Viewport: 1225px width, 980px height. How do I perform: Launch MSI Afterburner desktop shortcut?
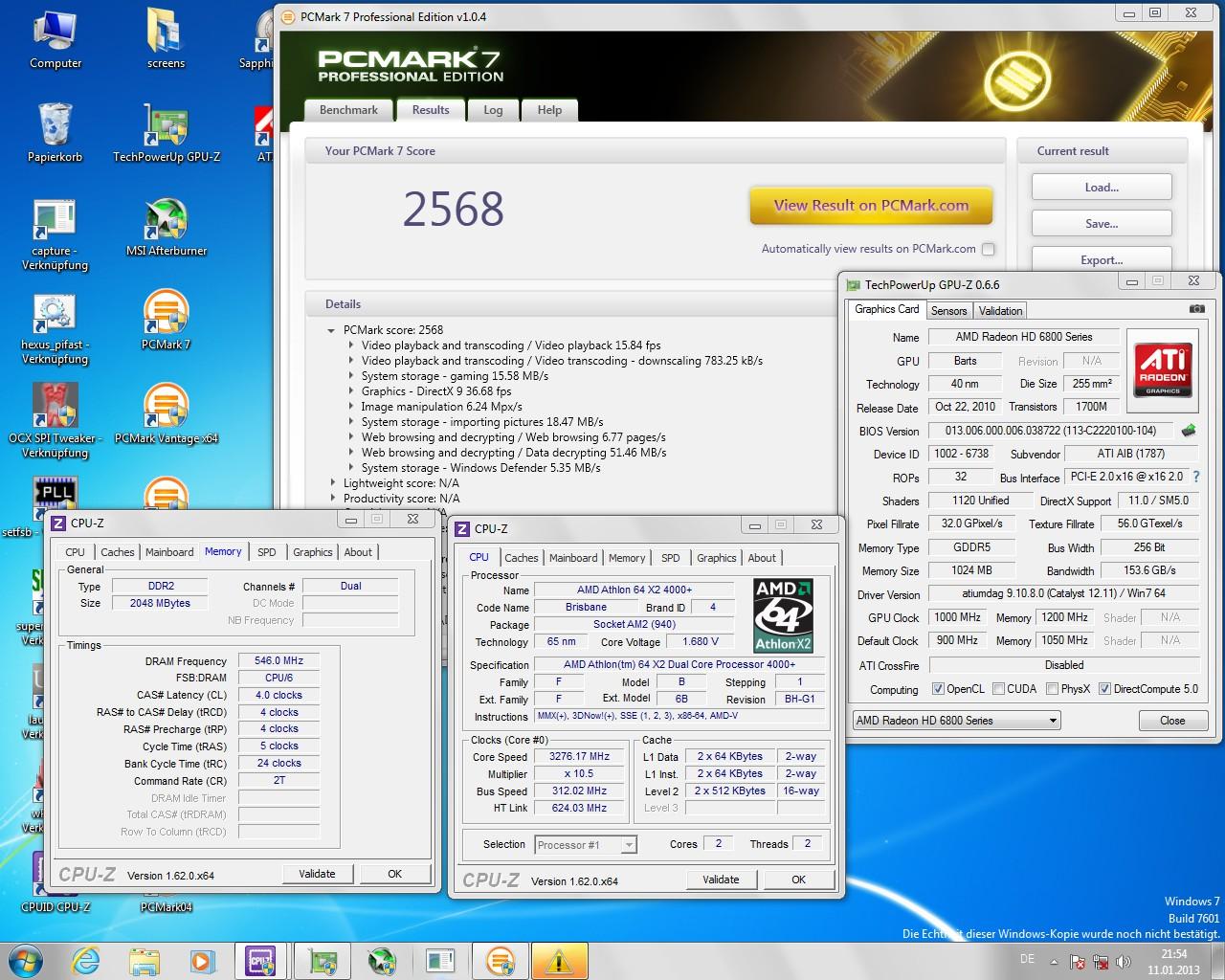click(167, 228)
